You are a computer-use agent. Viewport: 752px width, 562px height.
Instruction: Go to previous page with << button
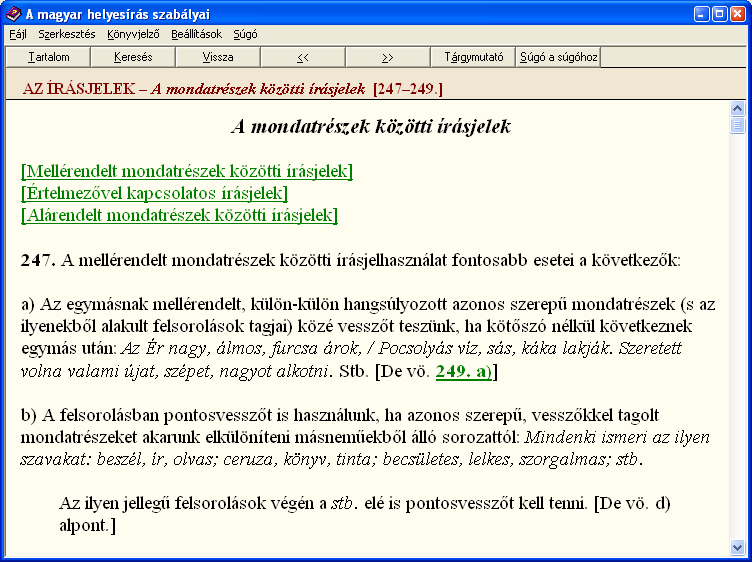[x=303, y=57]
